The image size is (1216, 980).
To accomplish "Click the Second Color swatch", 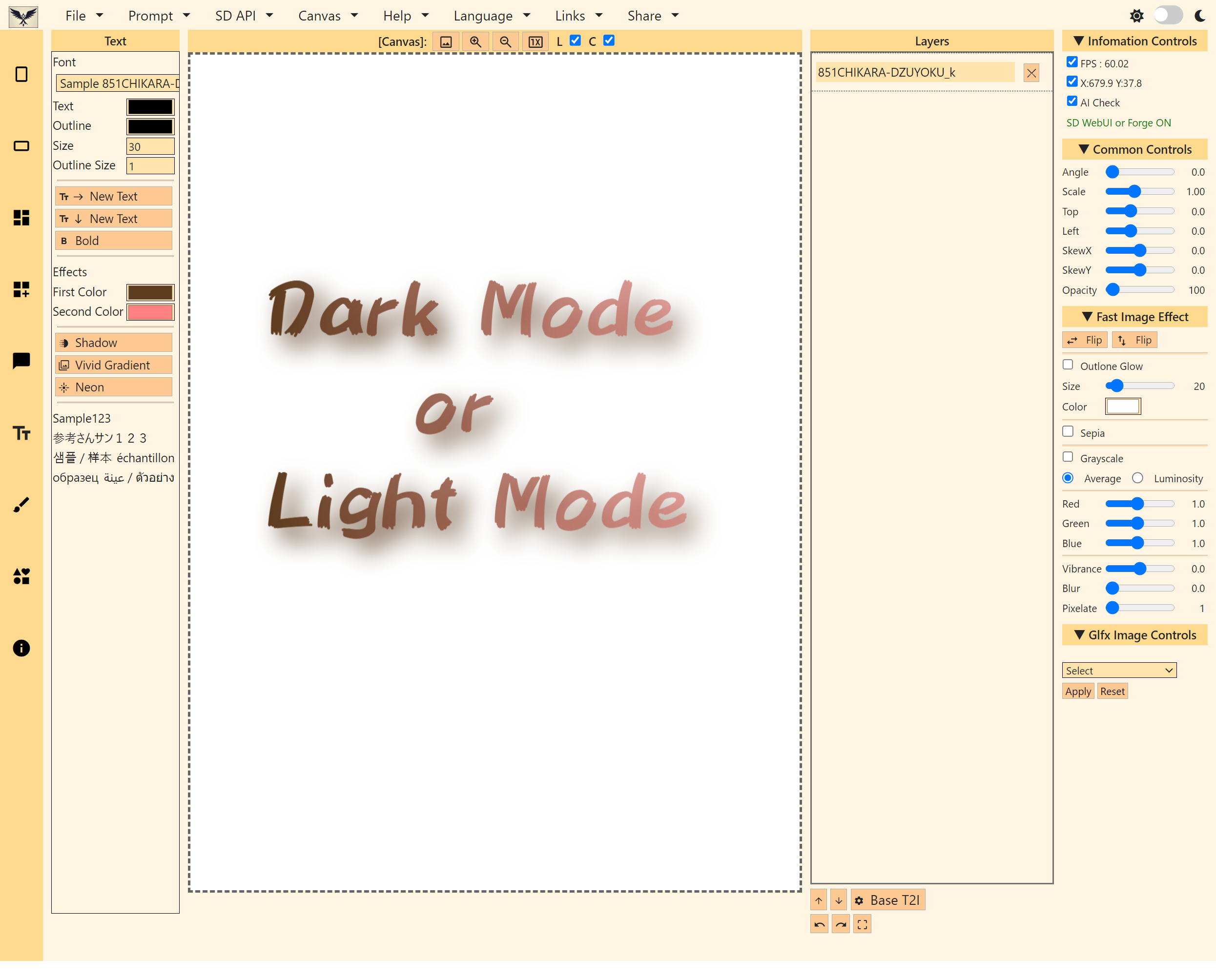I will pos(150,311).
